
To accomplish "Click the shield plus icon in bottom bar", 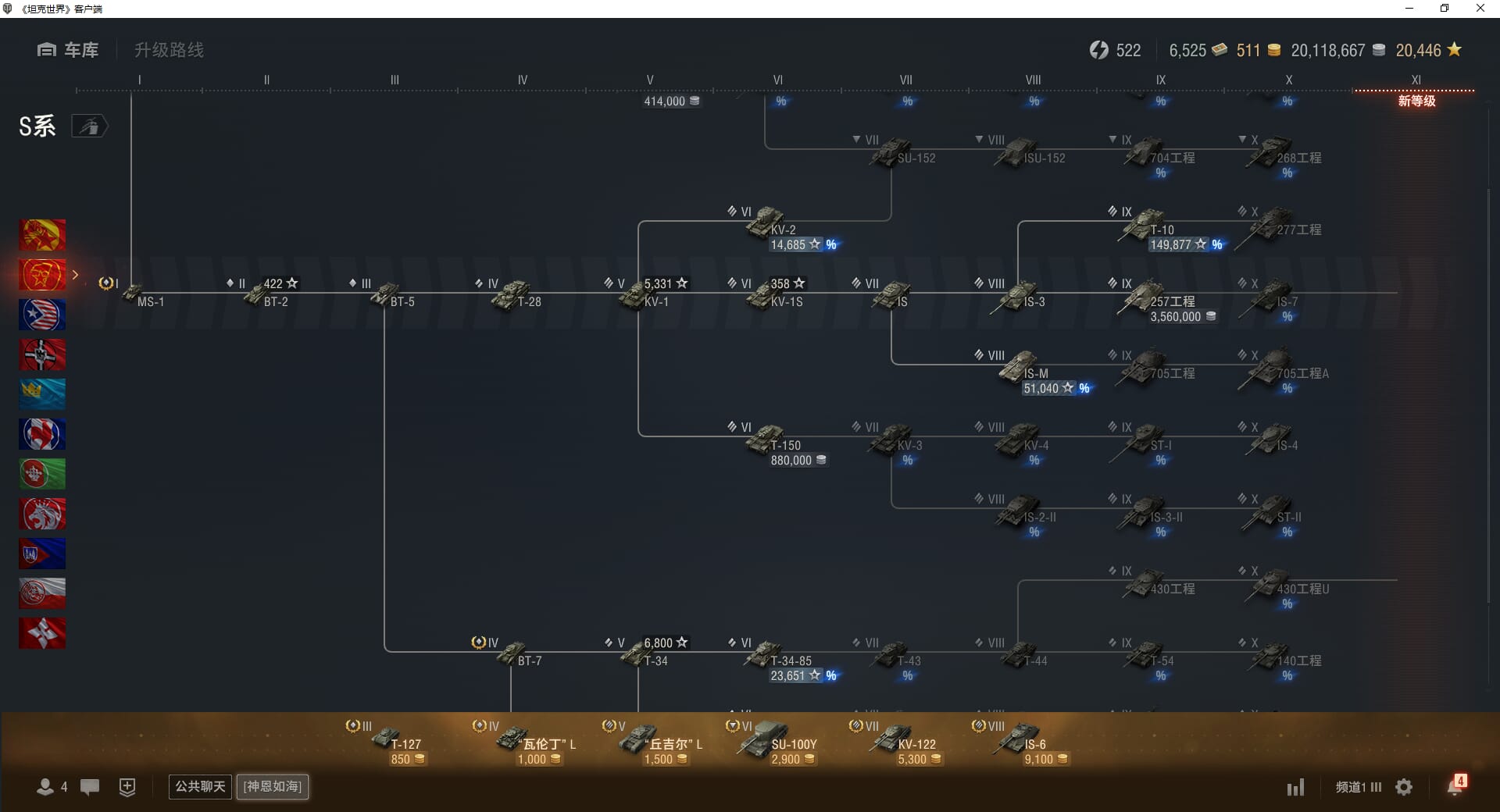I will coord(127,787).
